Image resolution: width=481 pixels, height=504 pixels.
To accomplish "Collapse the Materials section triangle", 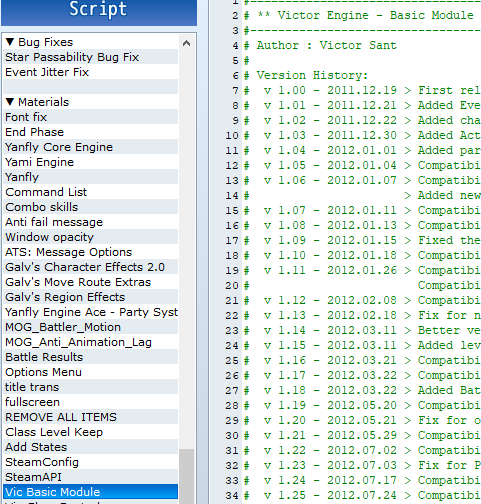I will [10, 102].
